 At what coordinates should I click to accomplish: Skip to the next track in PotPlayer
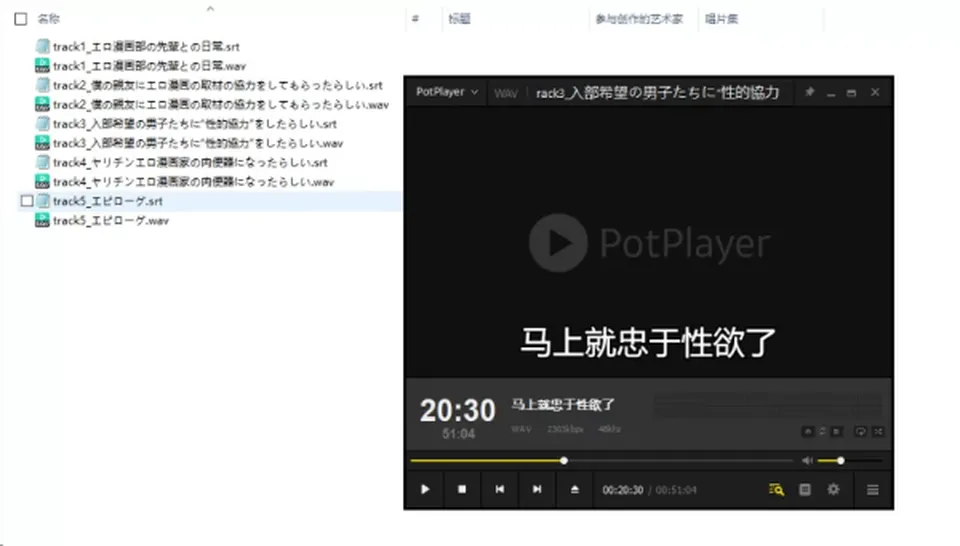537,489
